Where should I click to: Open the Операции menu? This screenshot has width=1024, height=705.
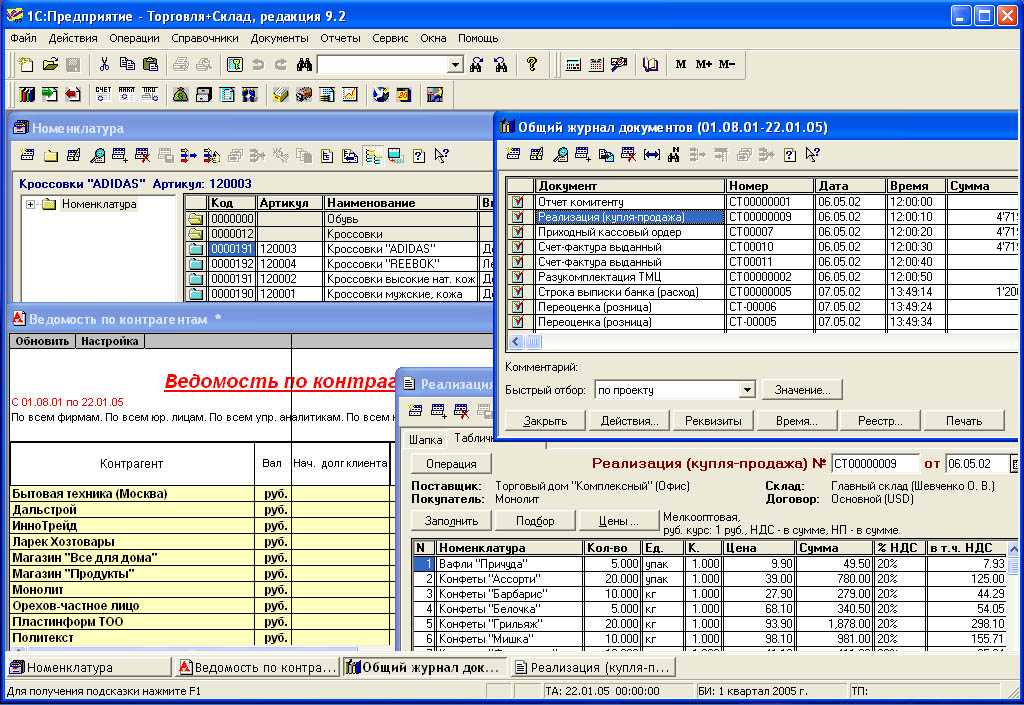134,38
